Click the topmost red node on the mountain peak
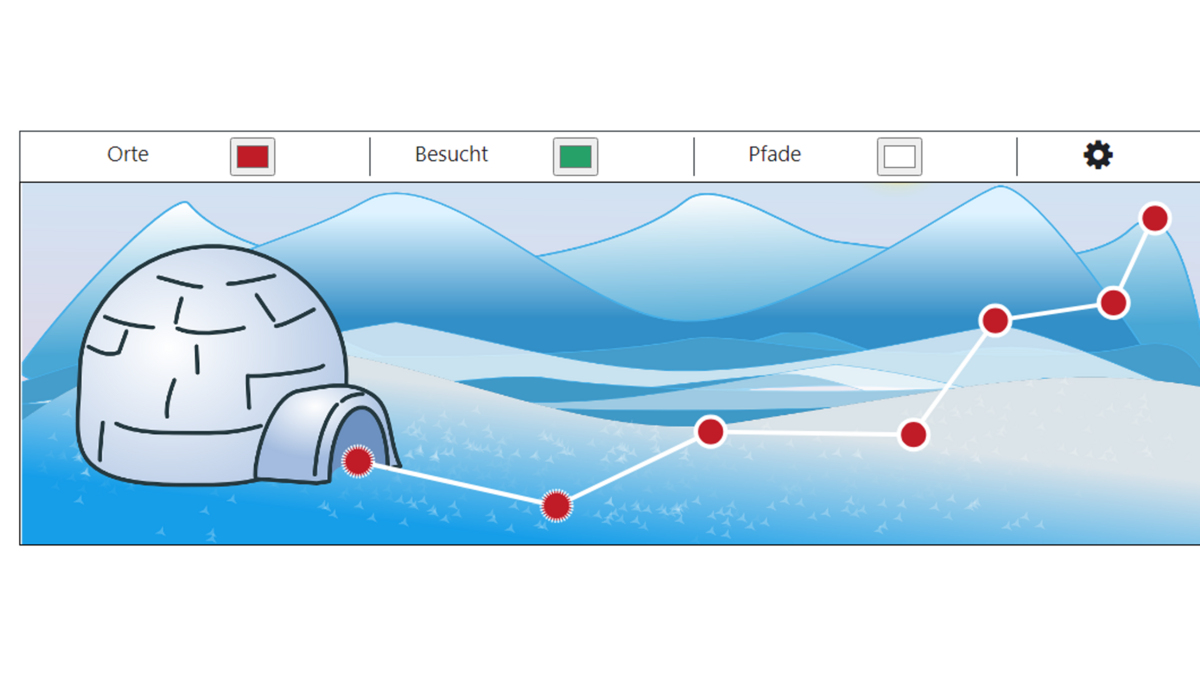The width and height of the screenshot is (1200, 675). (x=1155, y=218)
